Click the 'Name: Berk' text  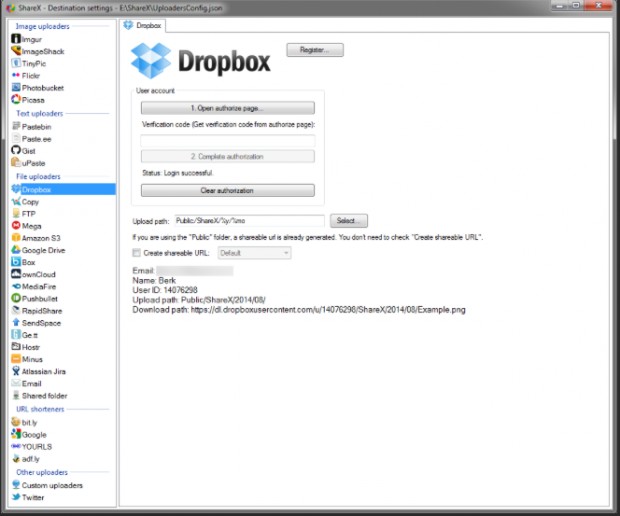(154, 280)
